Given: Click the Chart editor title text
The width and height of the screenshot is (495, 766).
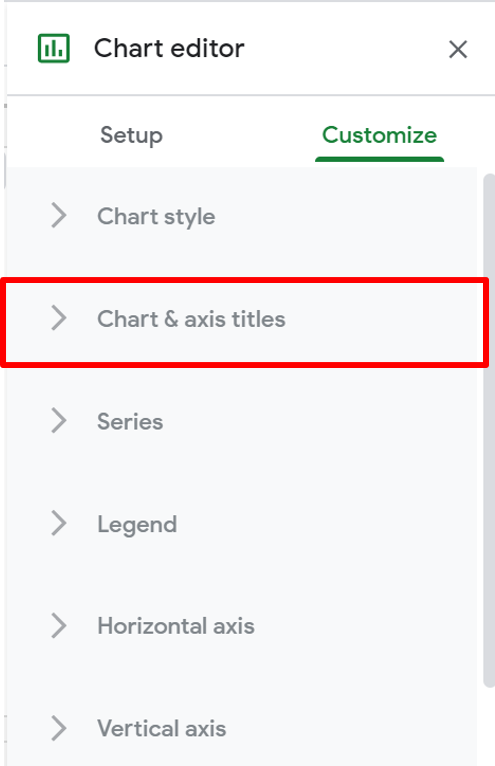Looking at the screenshot, I should point(169,48).
